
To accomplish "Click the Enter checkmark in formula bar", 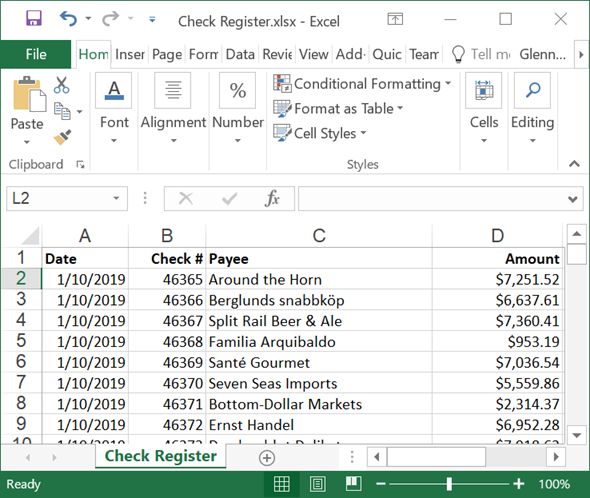I will coord(229,198).
